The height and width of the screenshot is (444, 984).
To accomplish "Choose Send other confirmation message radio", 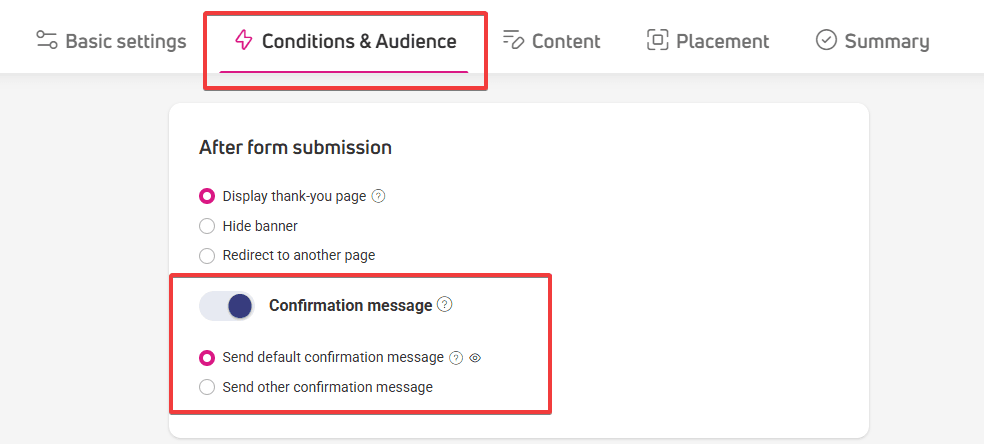I will (x=206, y=387).
